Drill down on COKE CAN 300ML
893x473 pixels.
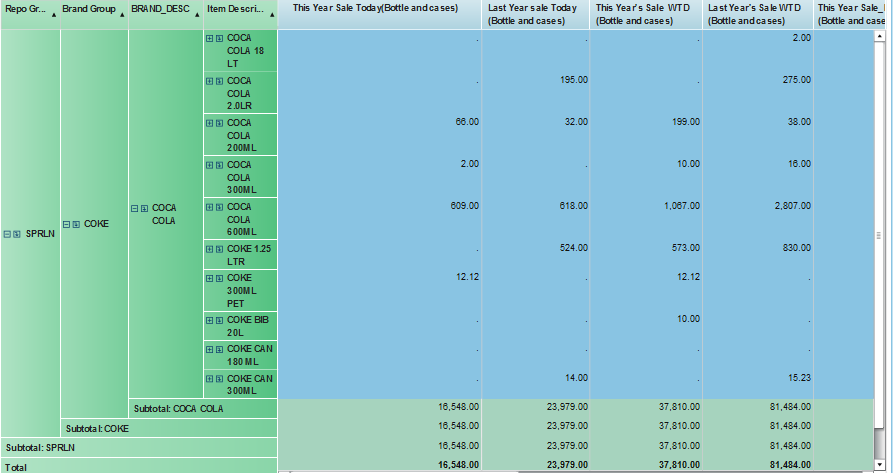(x=219, y=379)
